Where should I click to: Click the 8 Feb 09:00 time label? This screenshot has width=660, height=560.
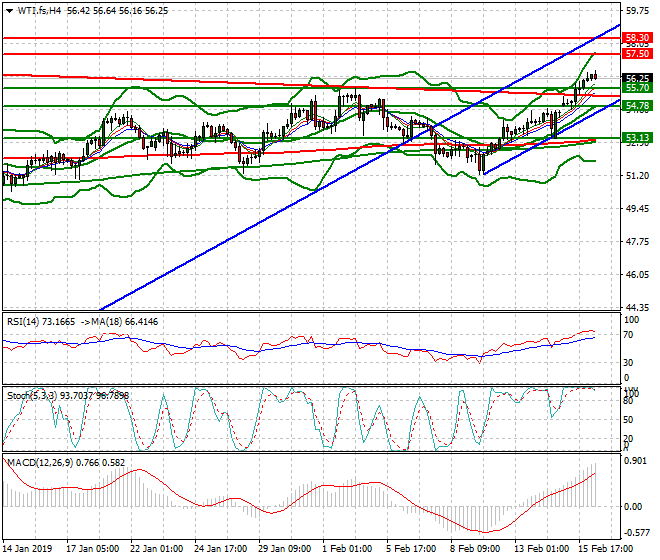pyautogui.click(x=475, y=549)
